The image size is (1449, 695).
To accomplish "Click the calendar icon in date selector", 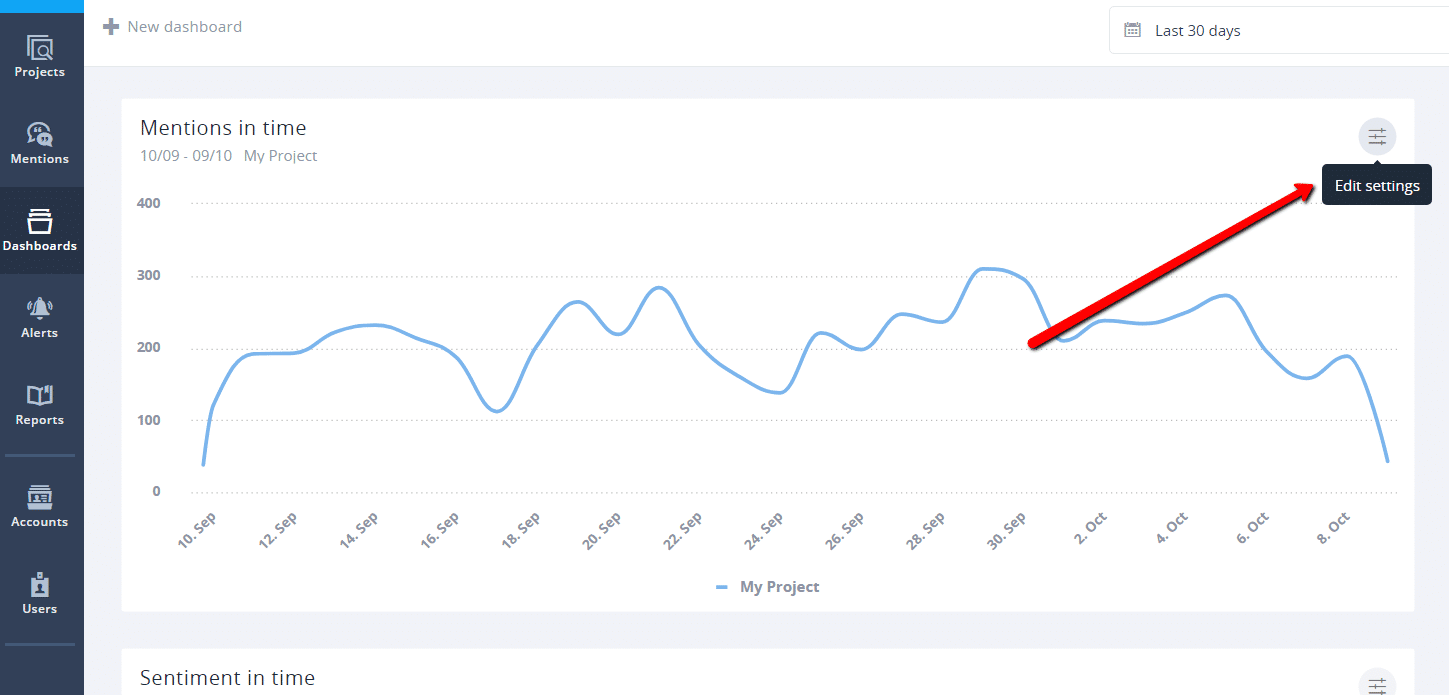I will click(1132, 30).
